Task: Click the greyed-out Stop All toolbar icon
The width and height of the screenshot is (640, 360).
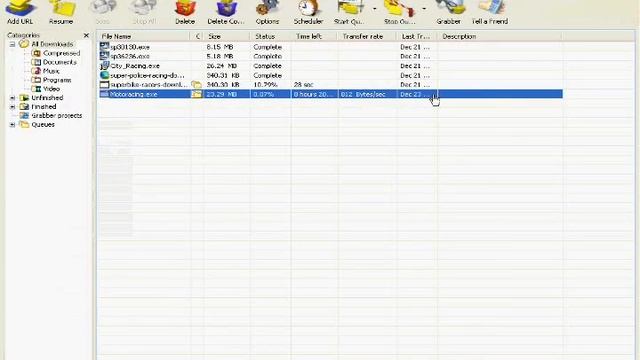Action: pyautogui.click(x=144, y=12)
